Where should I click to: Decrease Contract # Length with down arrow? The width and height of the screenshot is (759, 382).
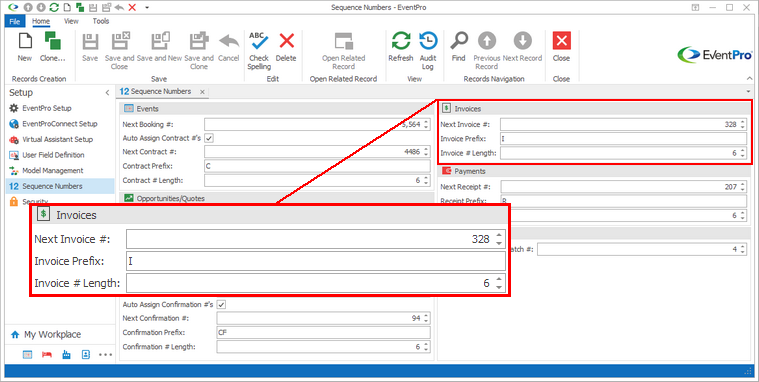pos(426,183)
